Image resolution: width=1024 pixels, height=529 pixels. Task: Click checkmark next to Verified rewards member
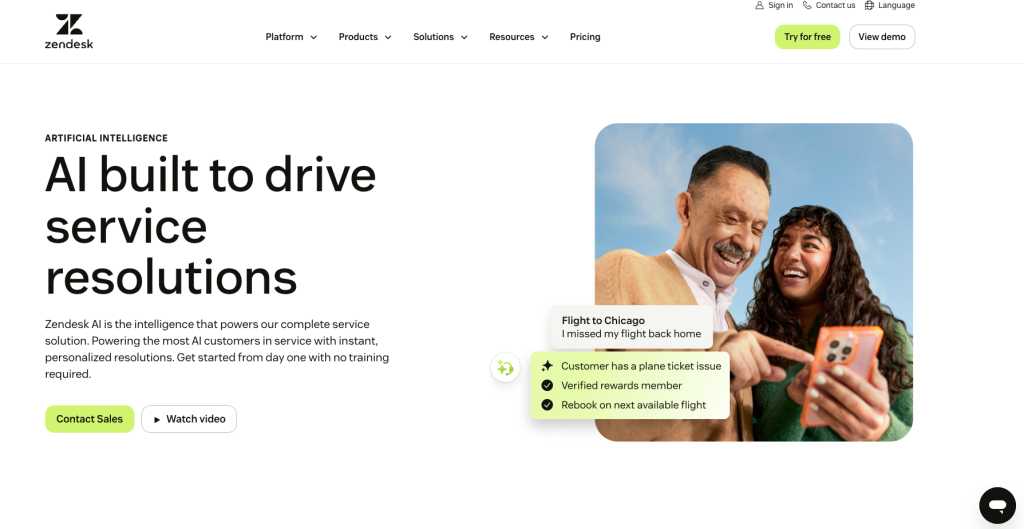click(547, 385)
